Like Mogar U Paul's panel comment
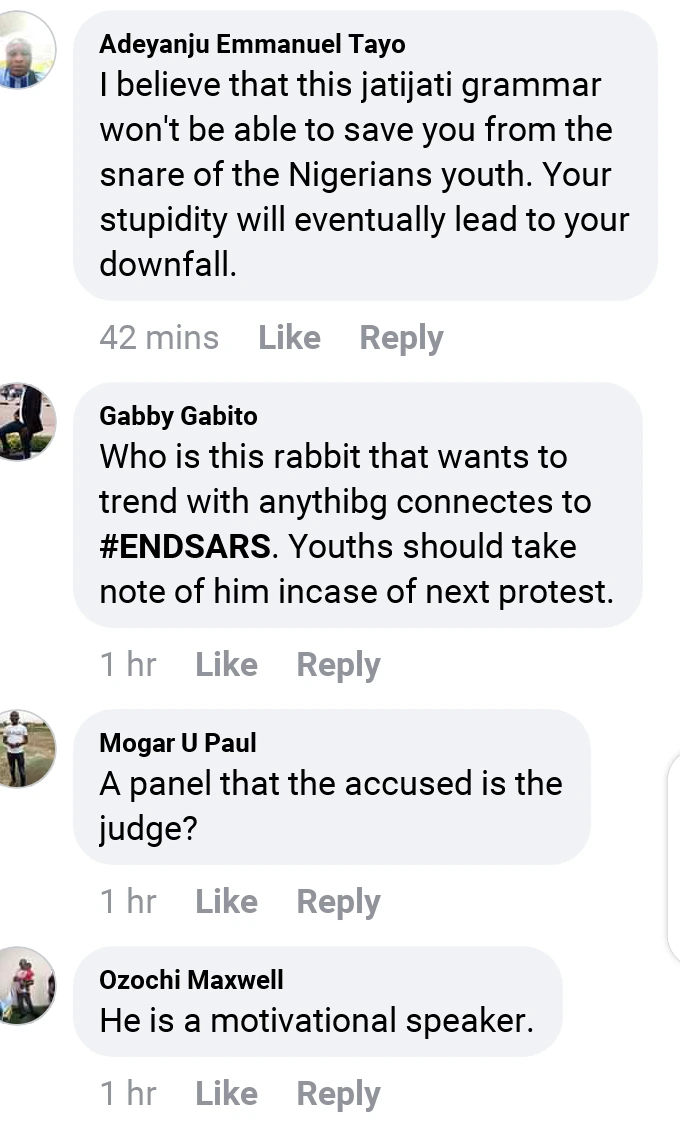The width and height of the screenshot is (680, 1126). pos(226,902)
